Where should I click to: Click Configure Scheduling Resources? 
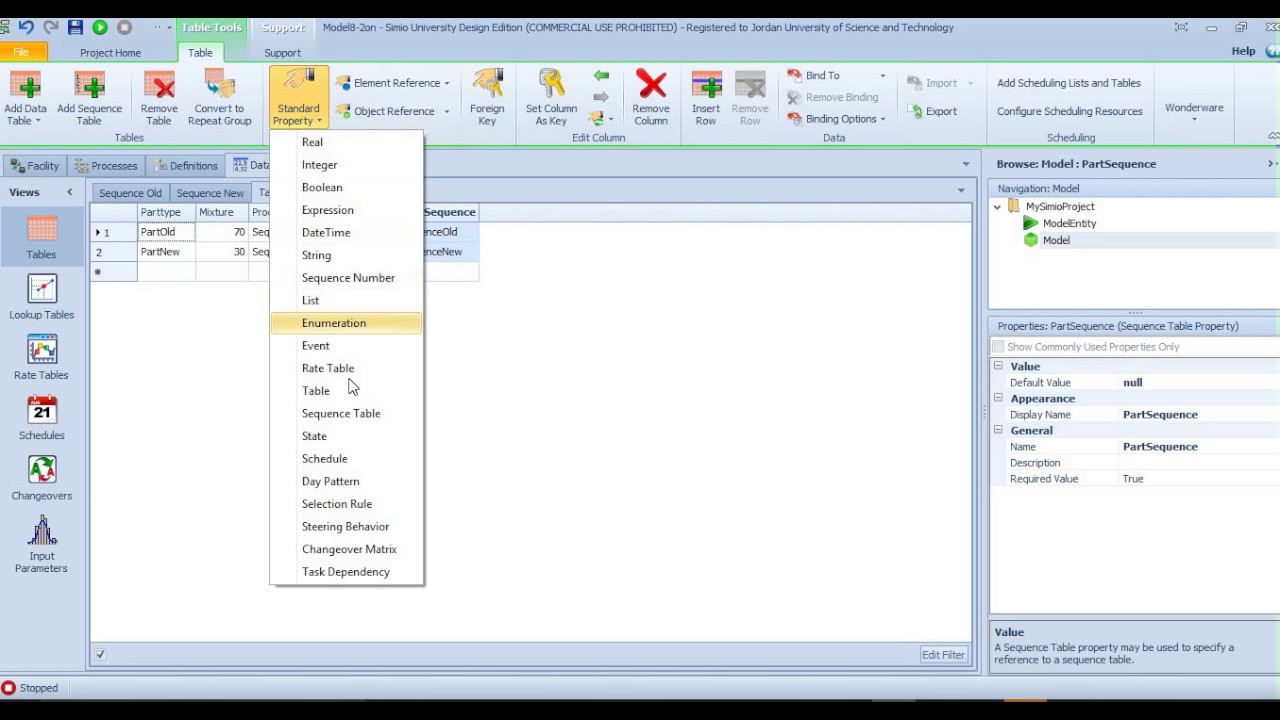[x=1069, y=111]
